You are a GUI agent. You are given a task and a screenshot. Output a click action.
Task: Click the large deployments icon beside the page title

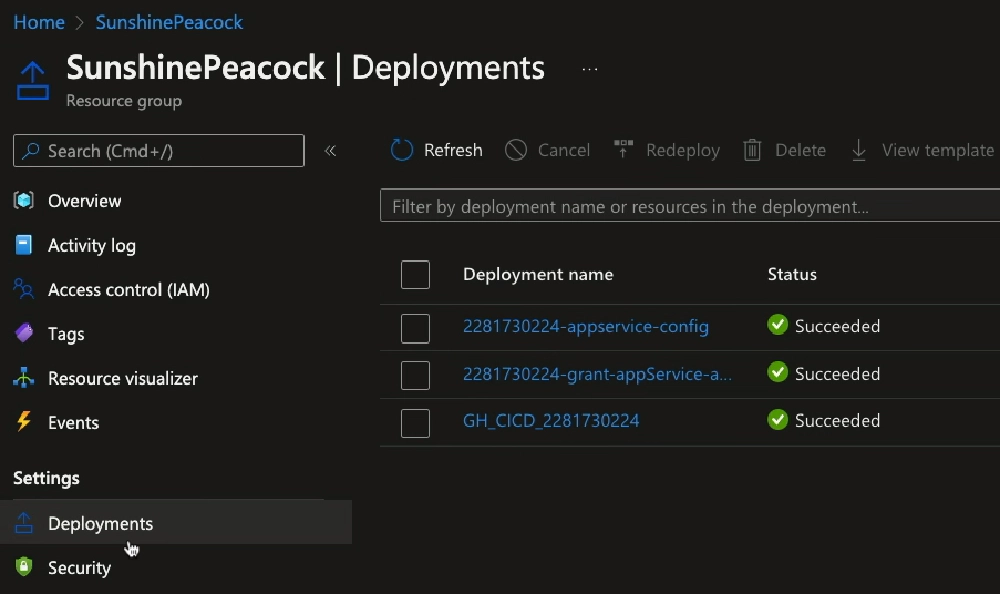(x=33, y=81)
